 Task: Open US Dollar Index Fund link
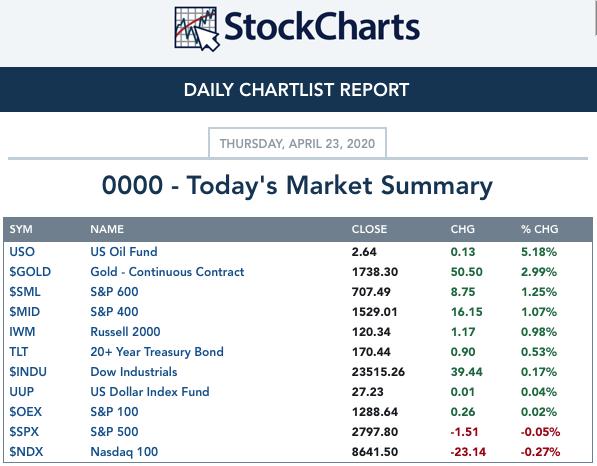pos(150,392)
